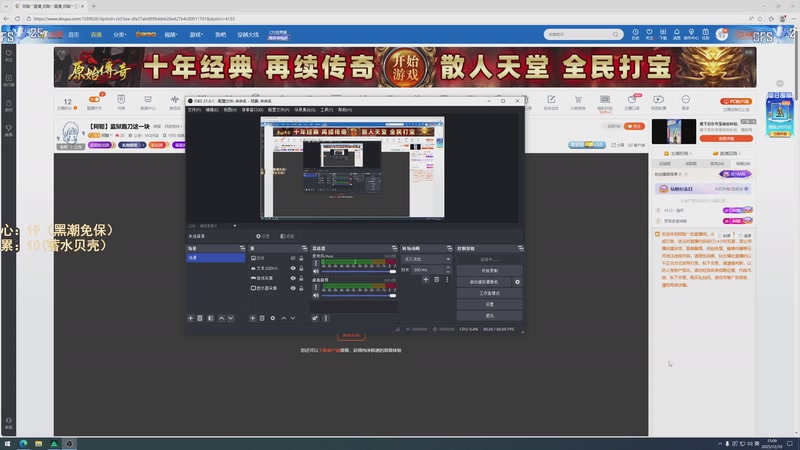Toggle visibility of 文本 (GDI+) source

(293, 268)
